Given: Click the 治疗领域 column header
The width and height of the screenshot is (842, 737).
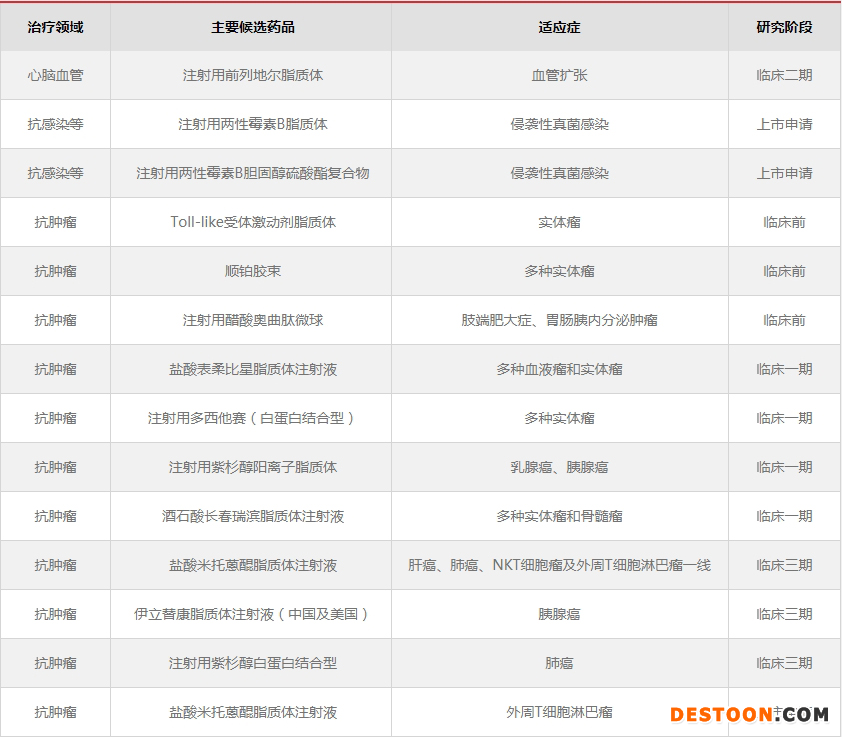Looking at the screenshot, I should click(55, 27).
